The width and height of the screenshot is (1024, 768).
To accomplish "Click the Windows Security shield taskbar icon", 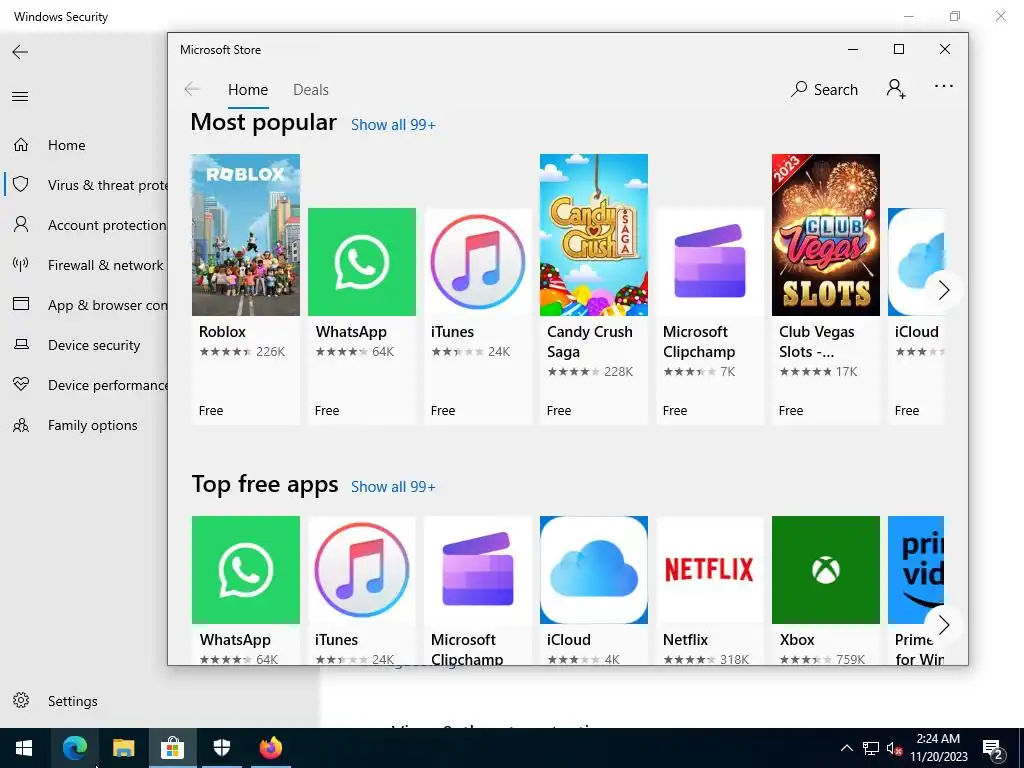I will pos(222,748).
